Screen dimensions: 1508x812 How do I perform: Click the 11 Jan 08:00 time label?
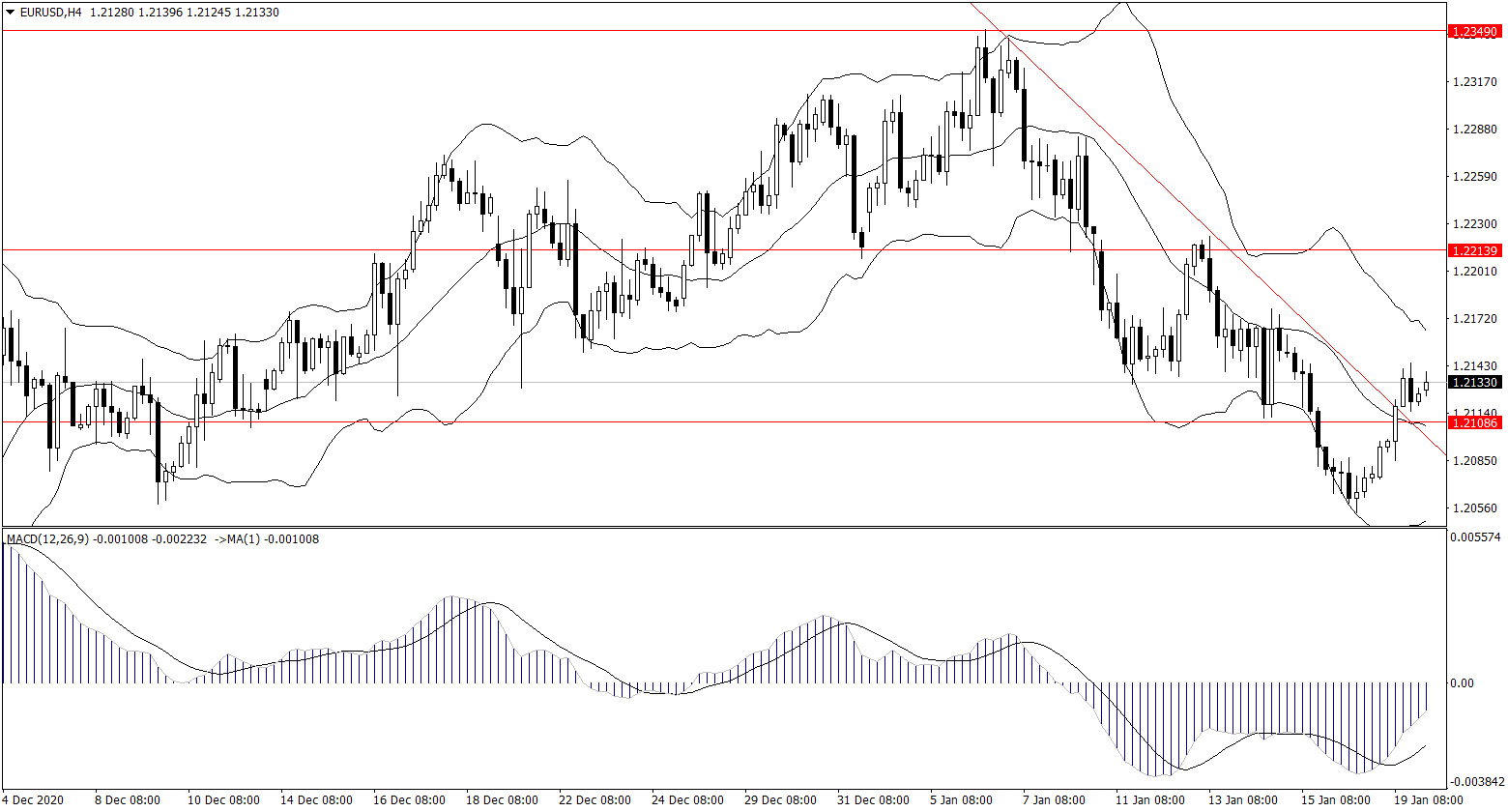pyautogui.click(x=1148, y=800)
